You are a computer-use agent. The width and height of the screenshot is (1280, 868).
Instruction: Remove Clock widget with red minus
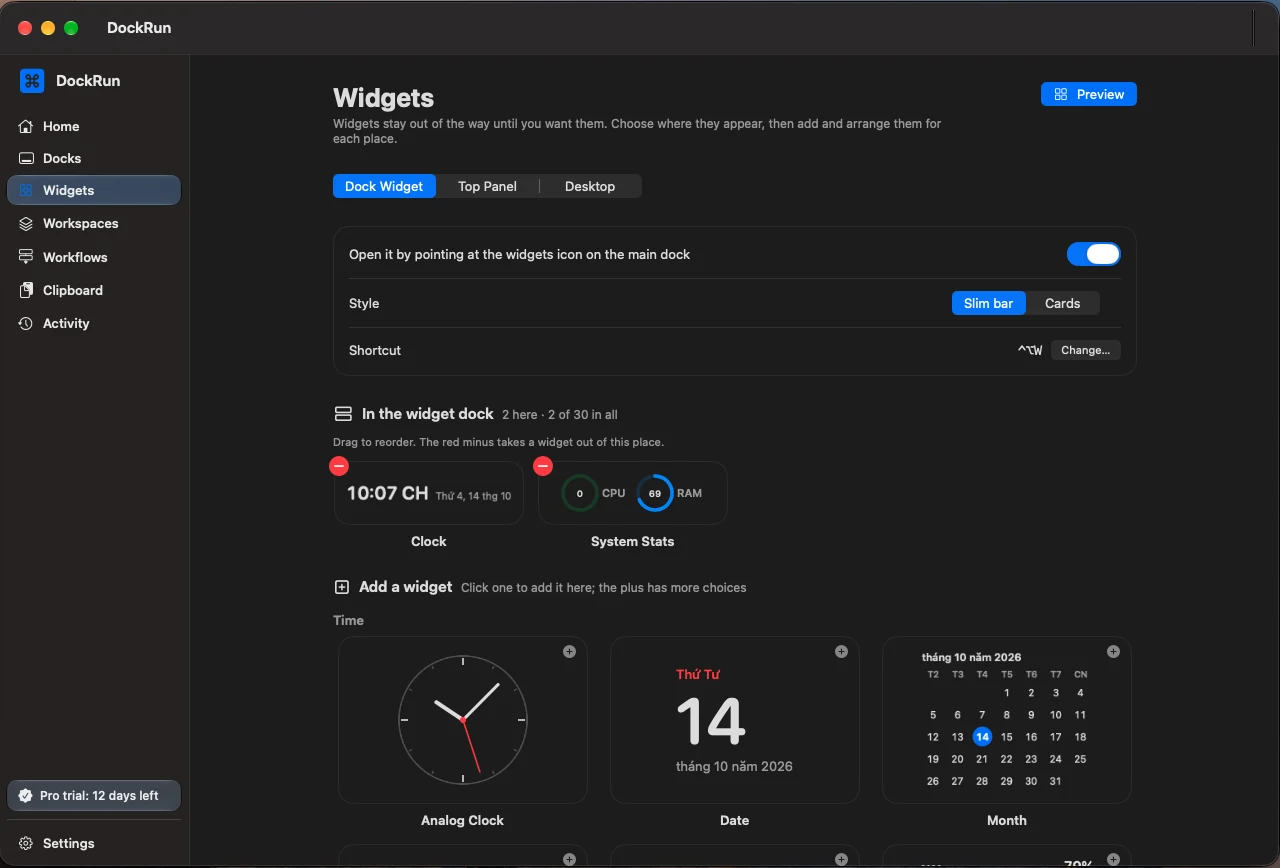click(339, 466)
